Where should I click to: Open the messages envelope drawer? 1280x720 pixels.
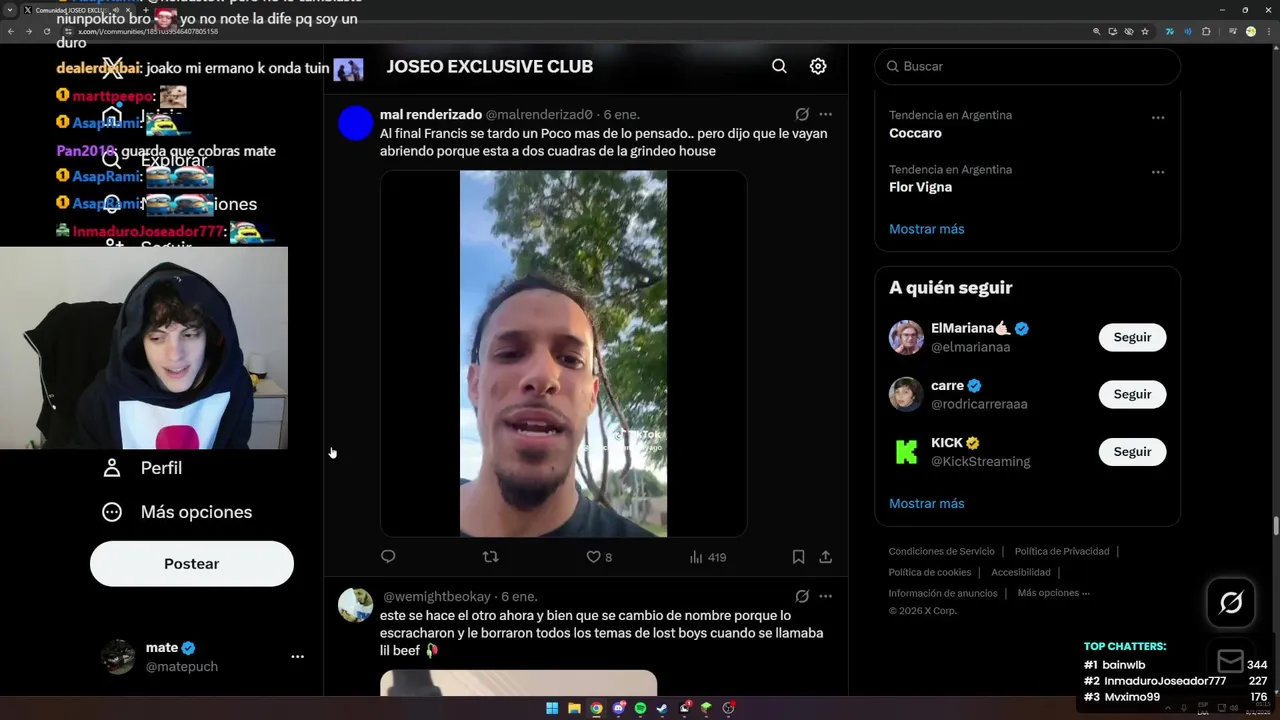pyautogui.click(x=1231, y=662)
